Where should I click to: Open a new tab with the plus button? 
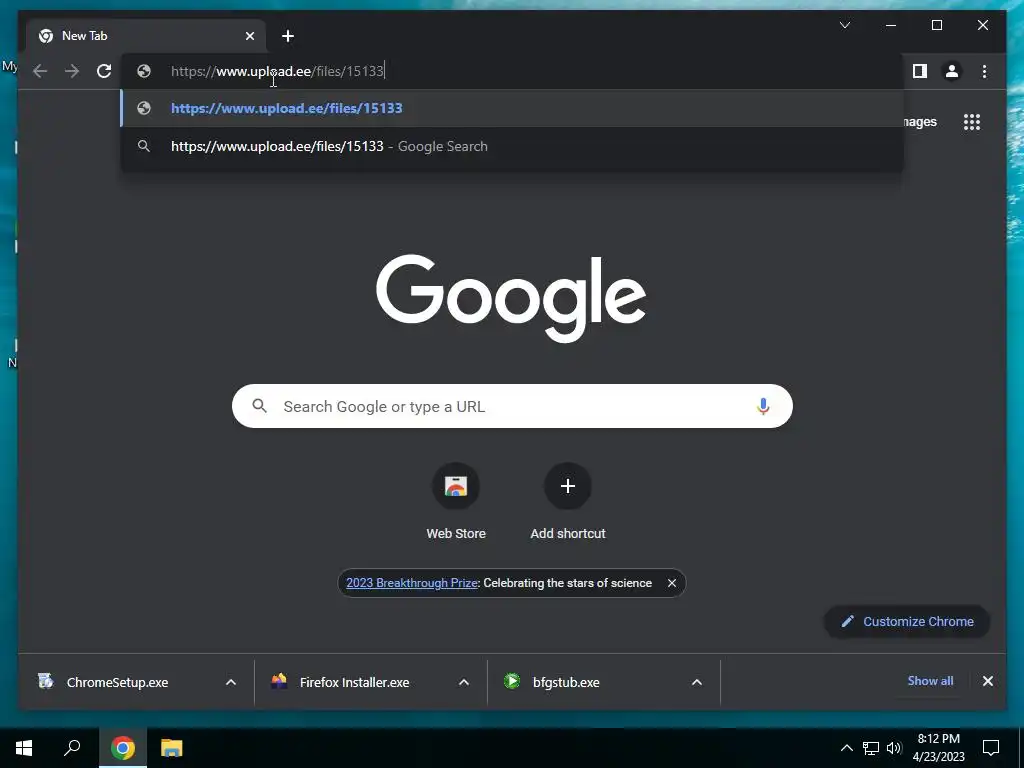tap(288, 36)
